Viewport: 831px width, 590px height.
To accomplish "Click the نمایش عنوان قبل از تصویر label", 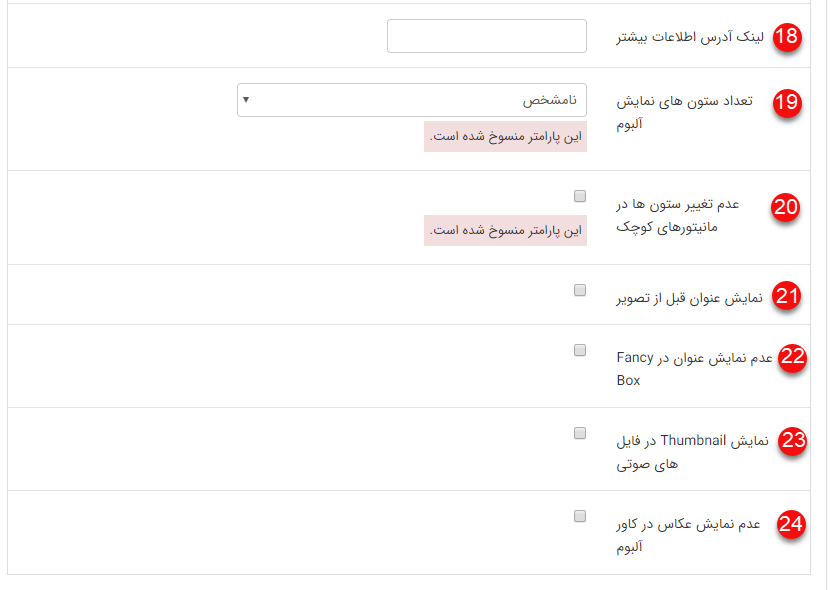I will tap(691, 297).
